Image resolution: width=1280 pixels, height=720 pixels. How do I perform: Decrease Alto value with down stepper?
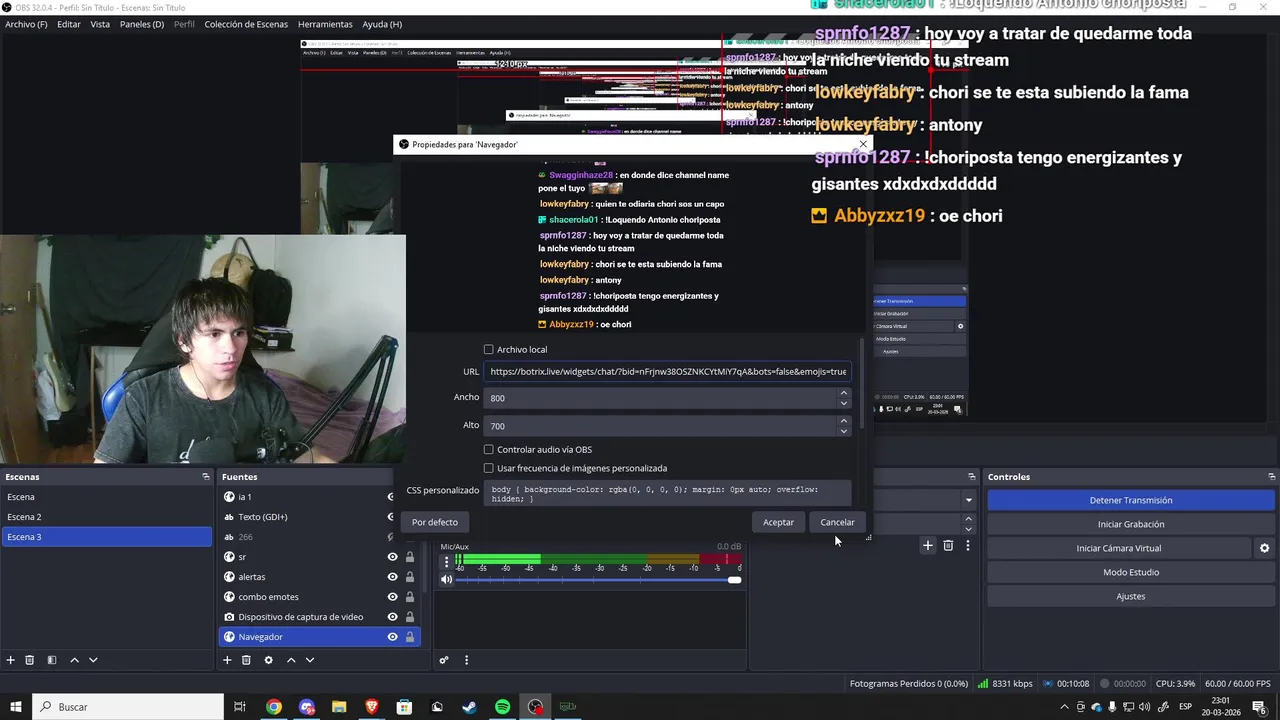844,430
